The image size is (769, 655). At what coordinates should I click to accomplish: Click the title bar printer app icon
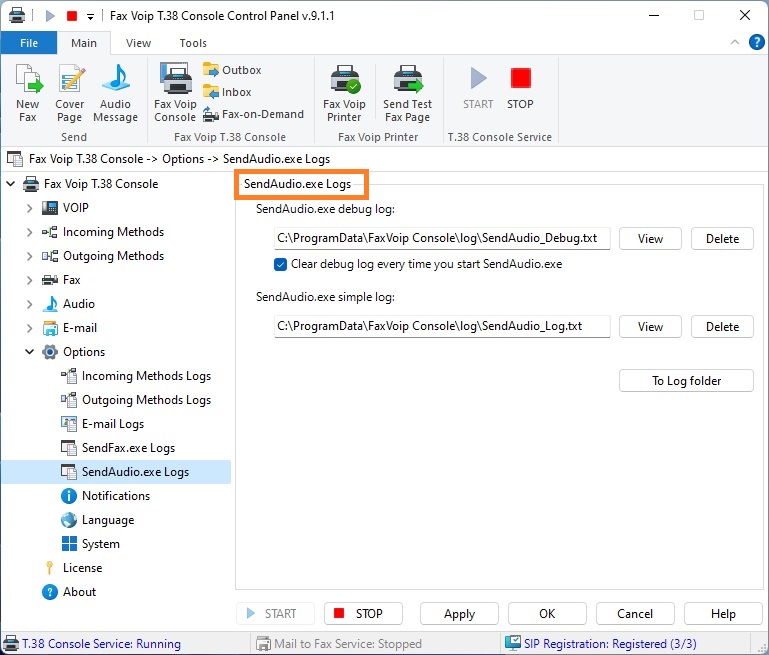tap(17, 15)
